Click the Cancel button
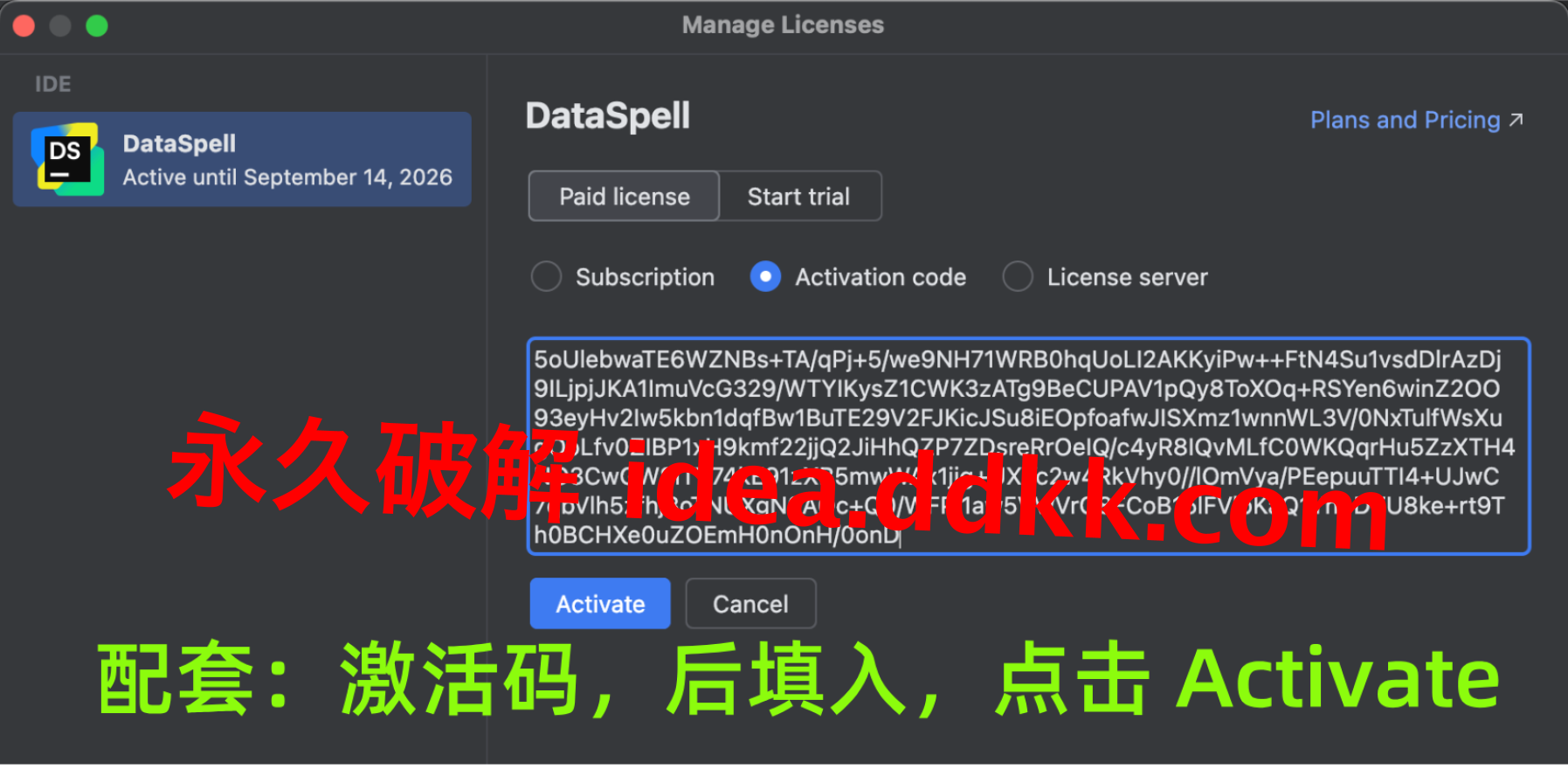The width and height of the screenshot is (1568, 769). (x=750, y=603)
